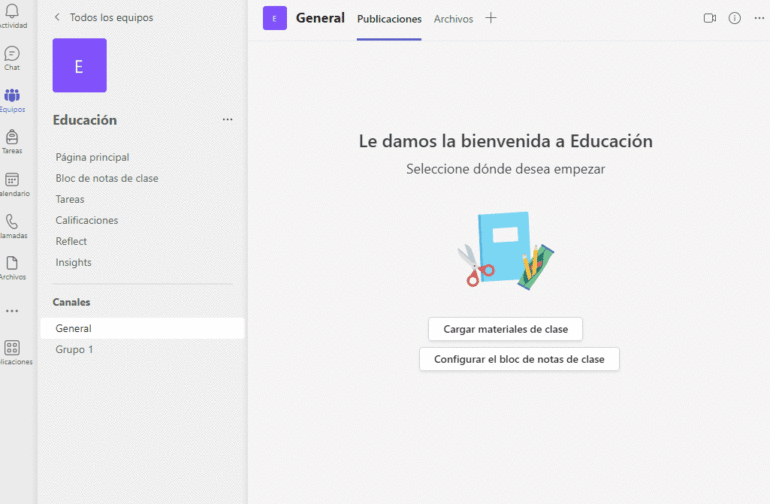Click the small General channel avatar
Image resolution: width=770 pixels, height=504 pixels.
point(275,18)
